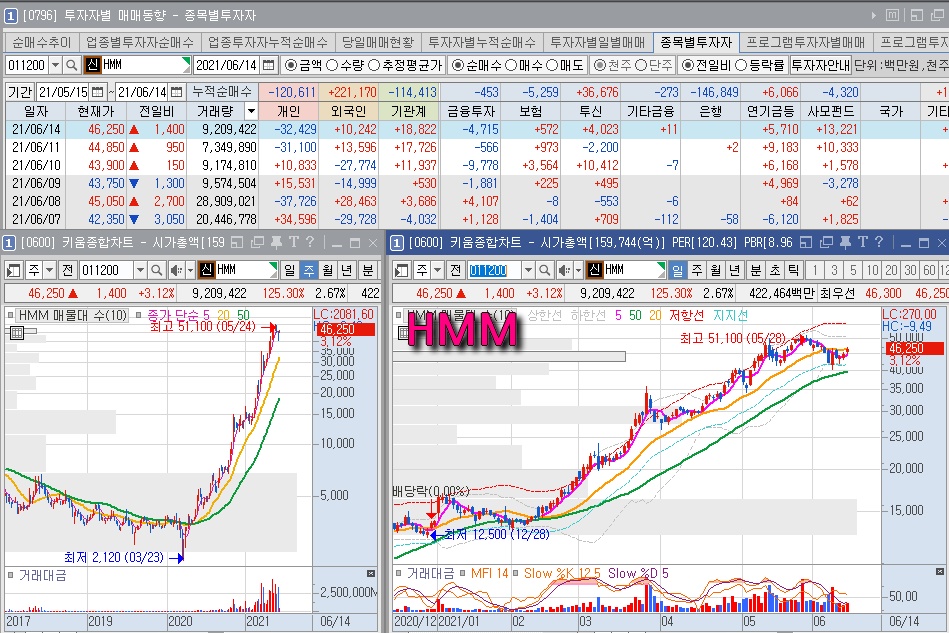949x633 pixels.
Task: Select the 등락률 radio button
Action: coord(741,65)
